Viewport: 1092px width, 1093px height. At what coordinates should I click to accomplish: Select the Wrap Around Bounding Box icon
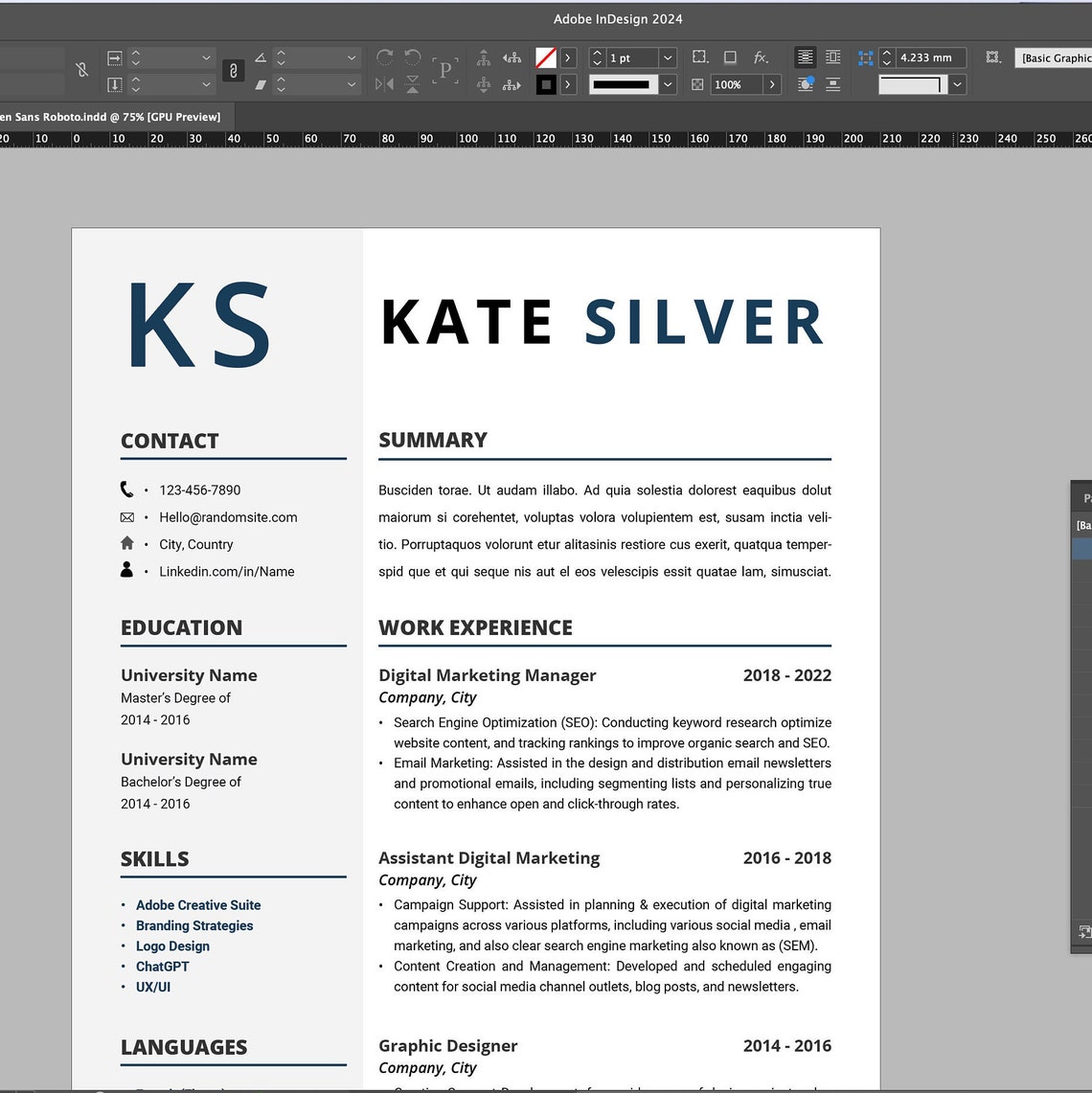point(833,57)
